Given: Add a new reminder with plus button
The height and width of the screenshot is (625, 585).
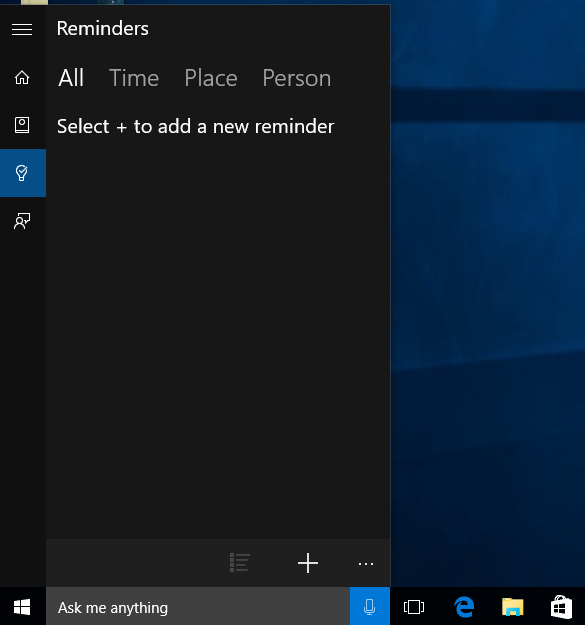Looking at the screenshot, I should 308,563.
